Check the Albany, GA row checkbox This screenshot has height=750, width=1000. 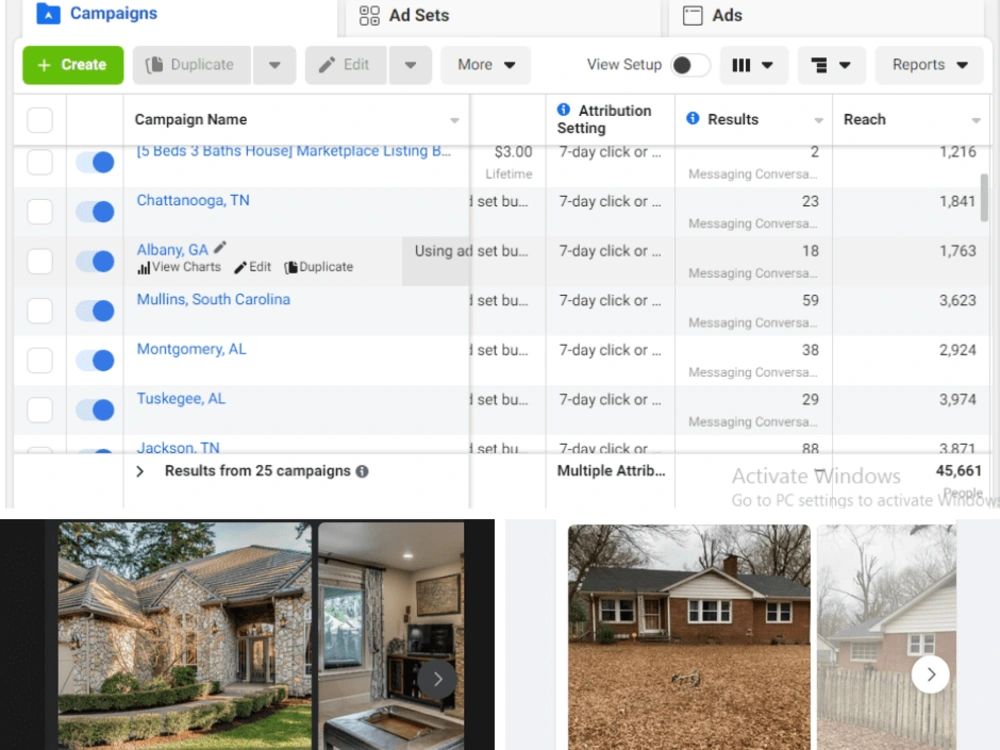click(x=40, y=261)
